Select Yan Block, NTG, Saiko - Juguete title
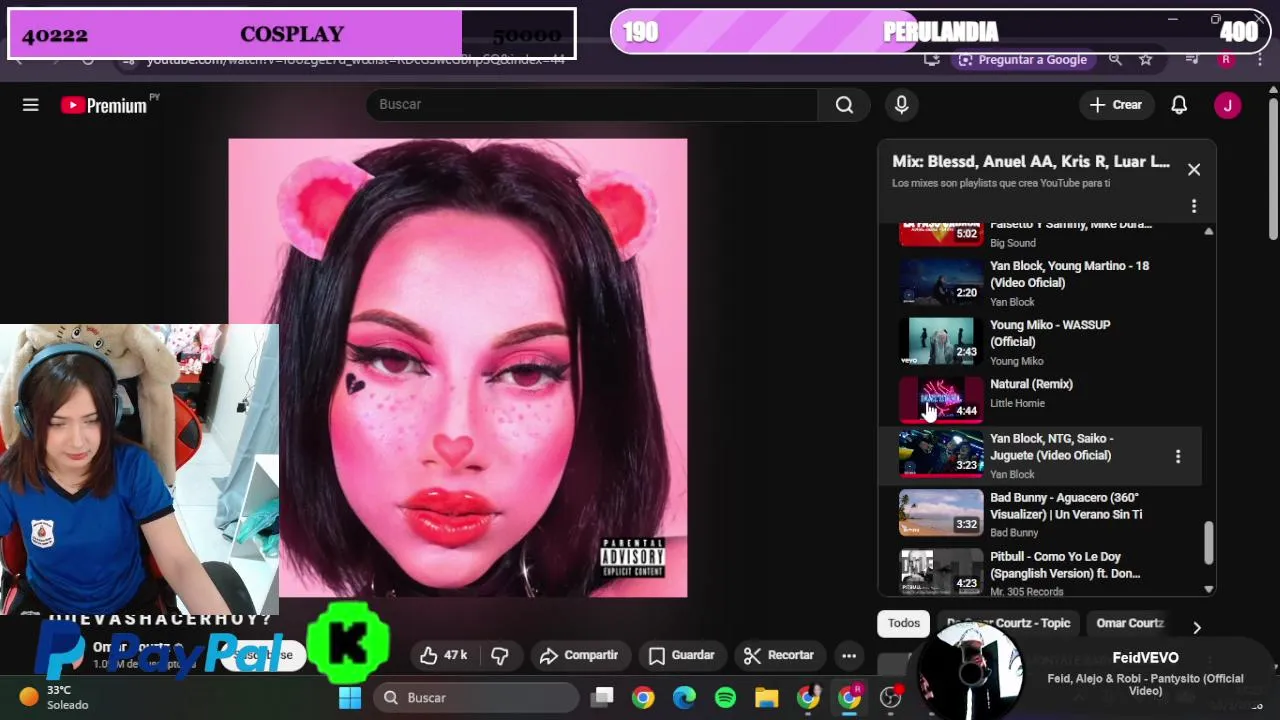This screenshot has height=720, width=1280. click(1051, 447)
